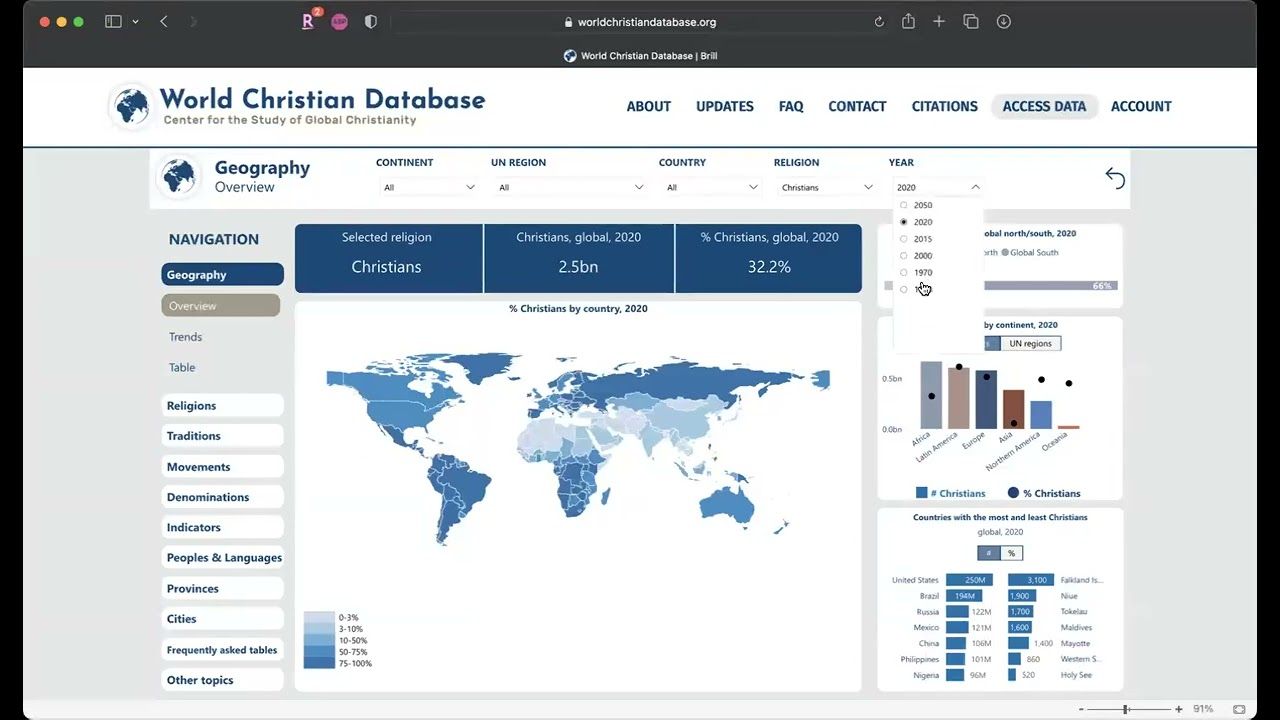
Task: Click the zoom out minus icon
Action: click(1081, 709)
